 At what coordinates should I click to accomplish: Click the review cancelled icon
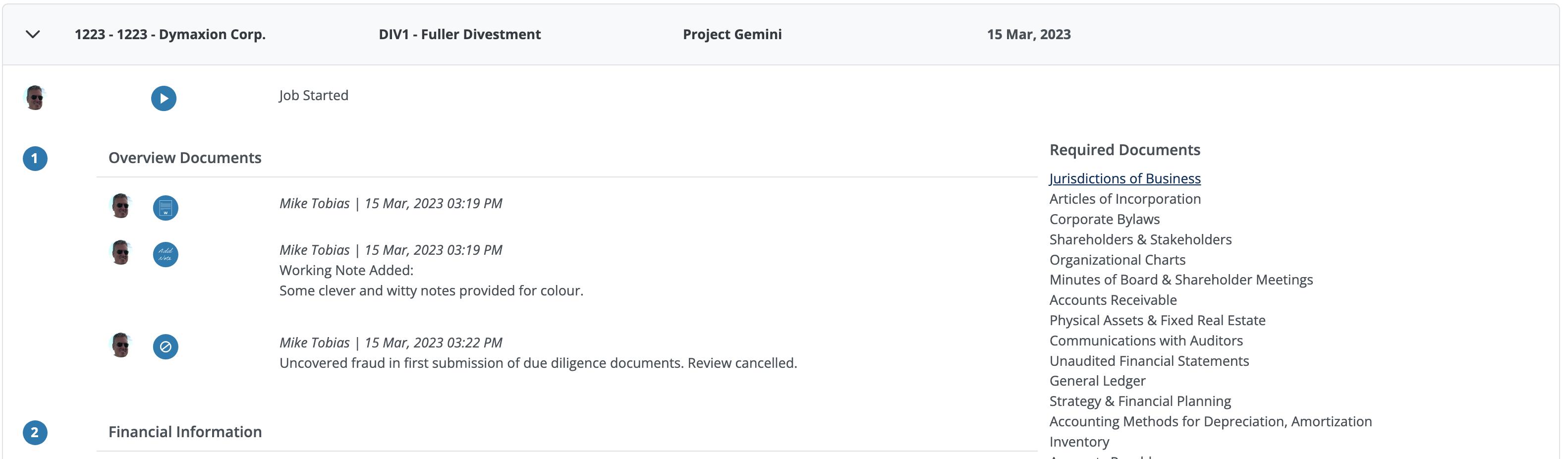(x=166, y=347)
